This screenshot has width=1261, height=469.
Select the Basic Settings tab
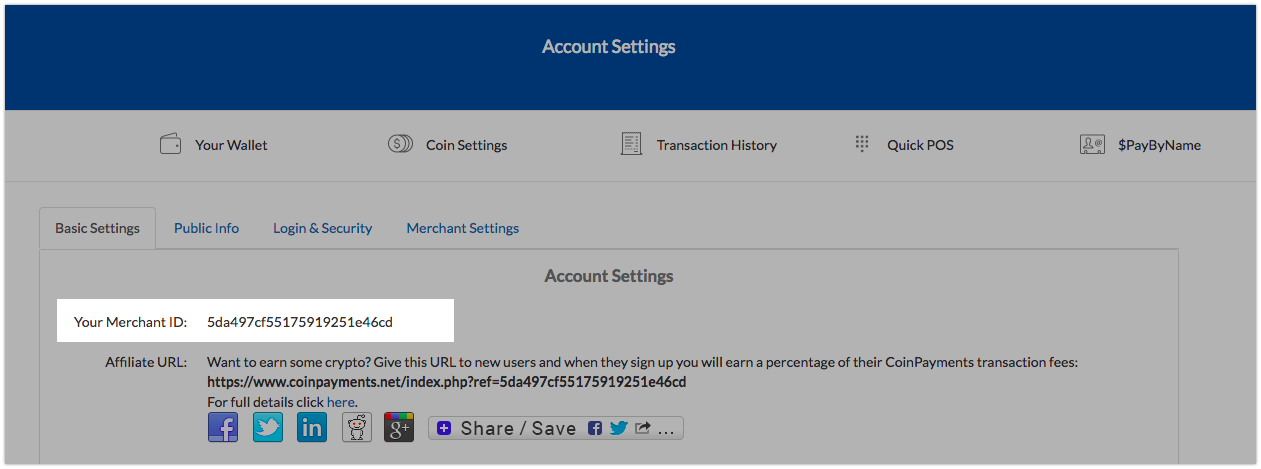(97, 228)
